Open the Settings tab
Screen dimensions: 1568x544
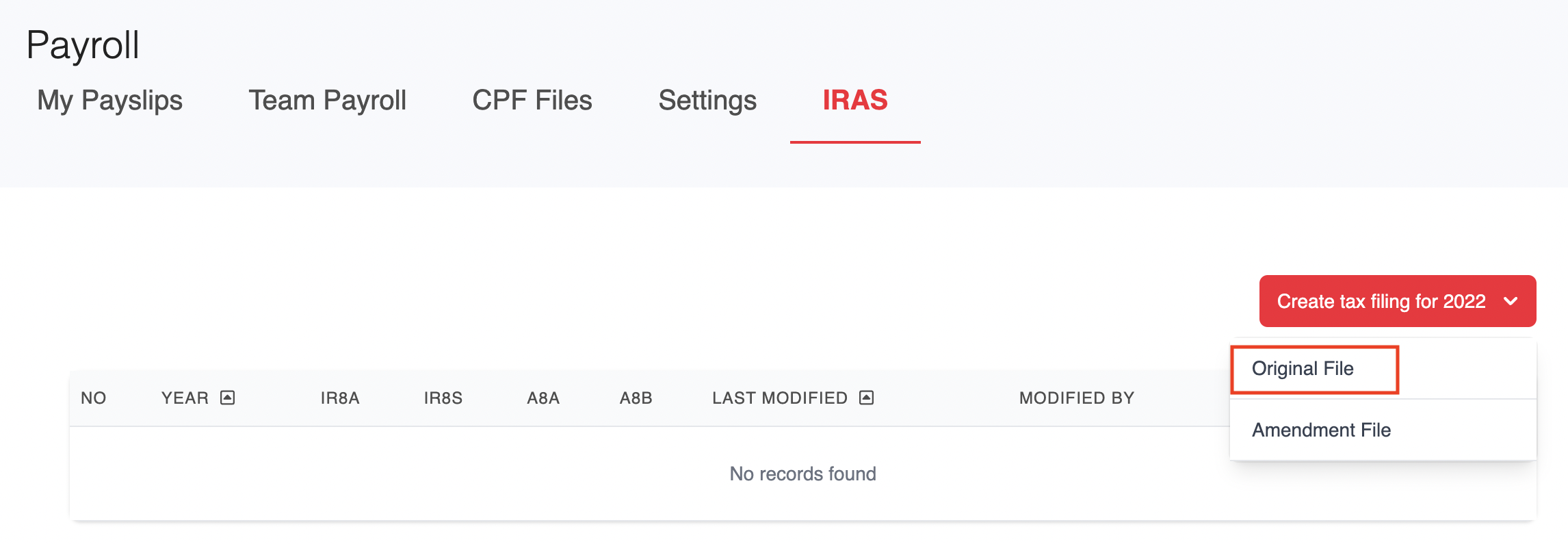click(x=707, y=101)
